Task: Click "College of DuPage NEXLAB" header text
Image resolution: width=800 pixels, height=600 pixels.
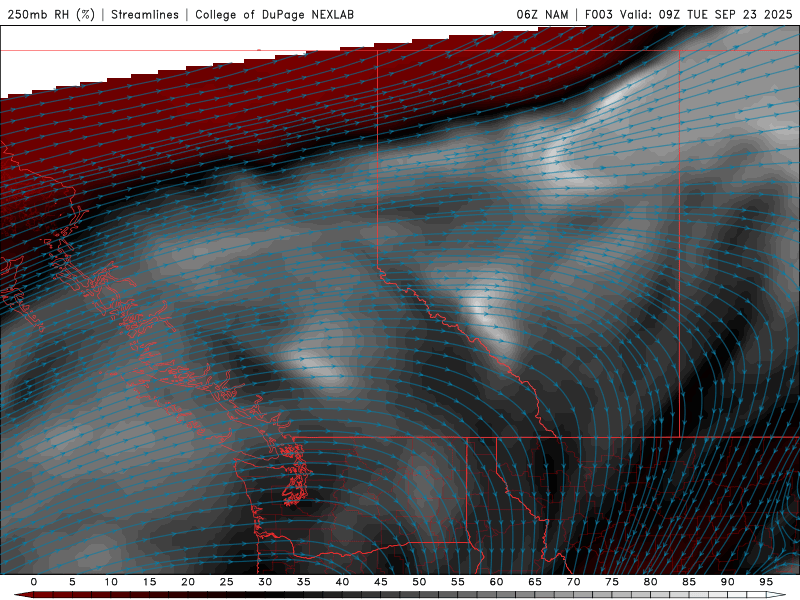Action: pos(274,14)
